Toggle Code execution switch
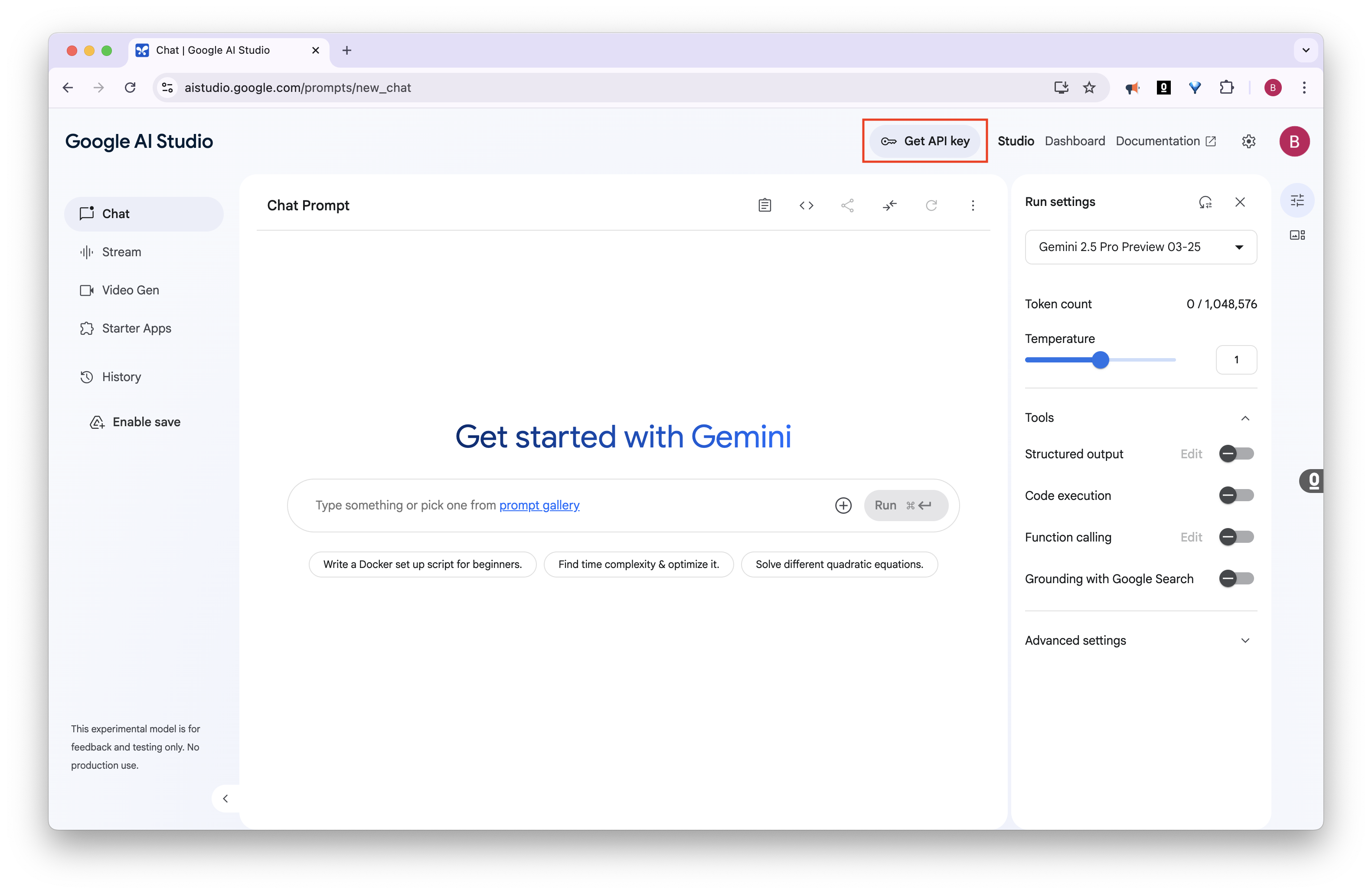The height and width of the screenshot is (894, 1372). pyautogui.click(x=1236, y=496)
